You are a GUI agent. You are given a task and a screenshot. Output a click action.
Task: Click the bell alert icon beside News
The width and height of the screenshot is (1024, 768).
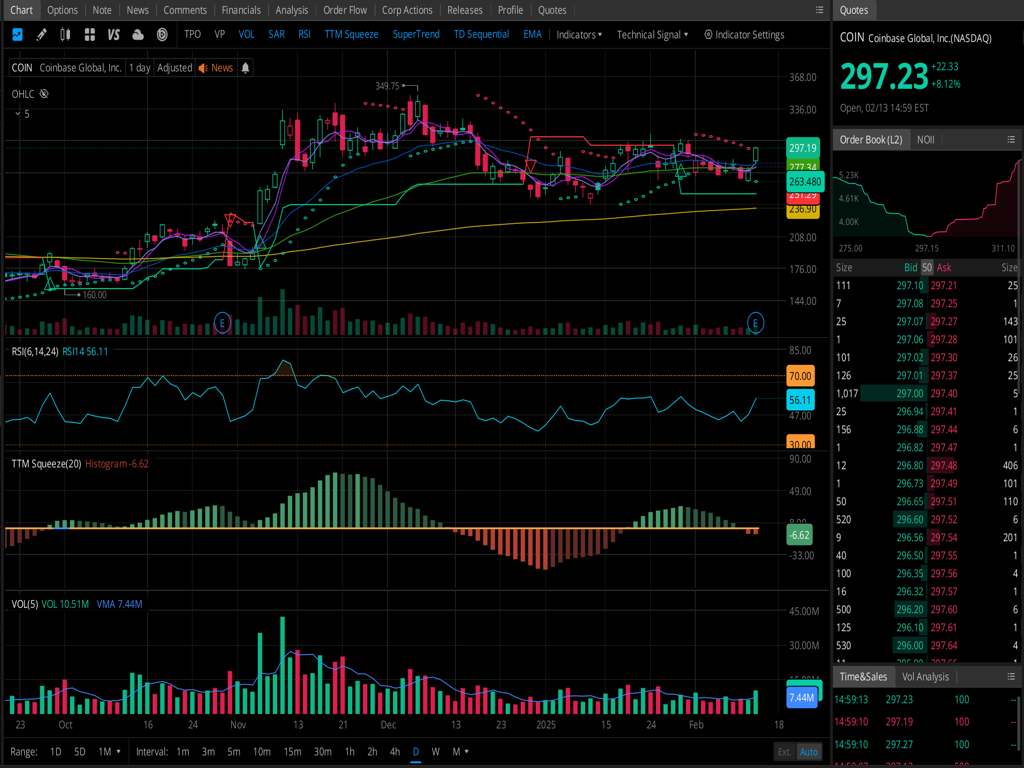pyautogui.click(x=246, y=68)
